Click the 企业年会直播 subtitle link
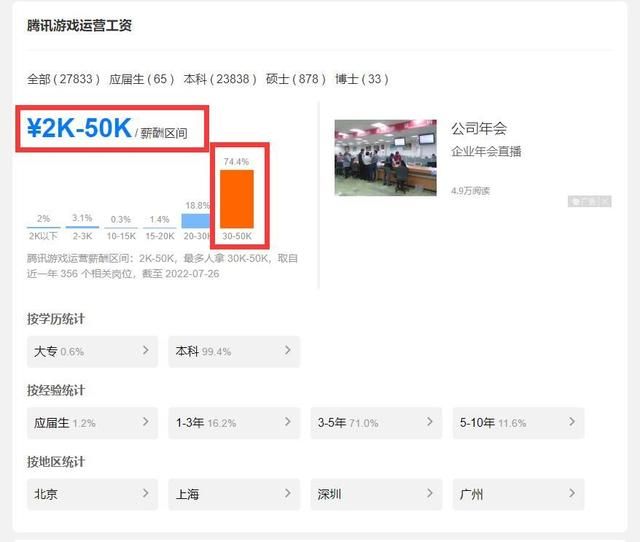 click(x=486, y=151)
